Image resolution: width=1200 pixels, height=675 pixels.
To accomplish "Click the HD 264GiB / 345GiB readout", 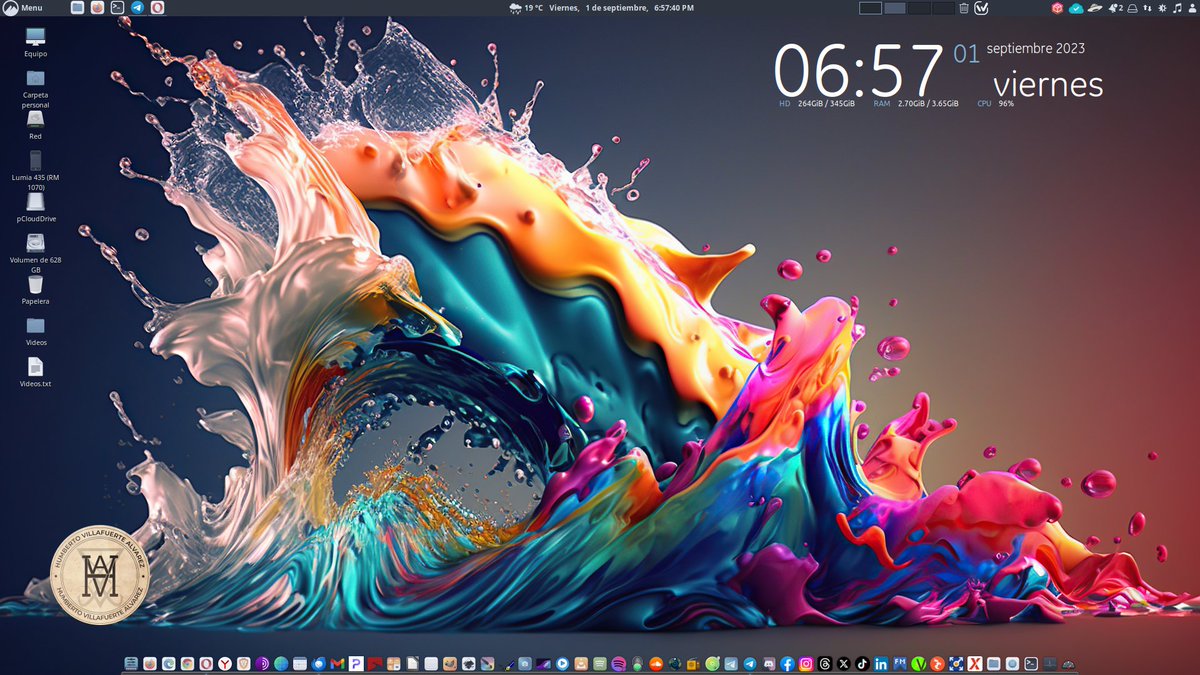I will [x=817, y=103].
